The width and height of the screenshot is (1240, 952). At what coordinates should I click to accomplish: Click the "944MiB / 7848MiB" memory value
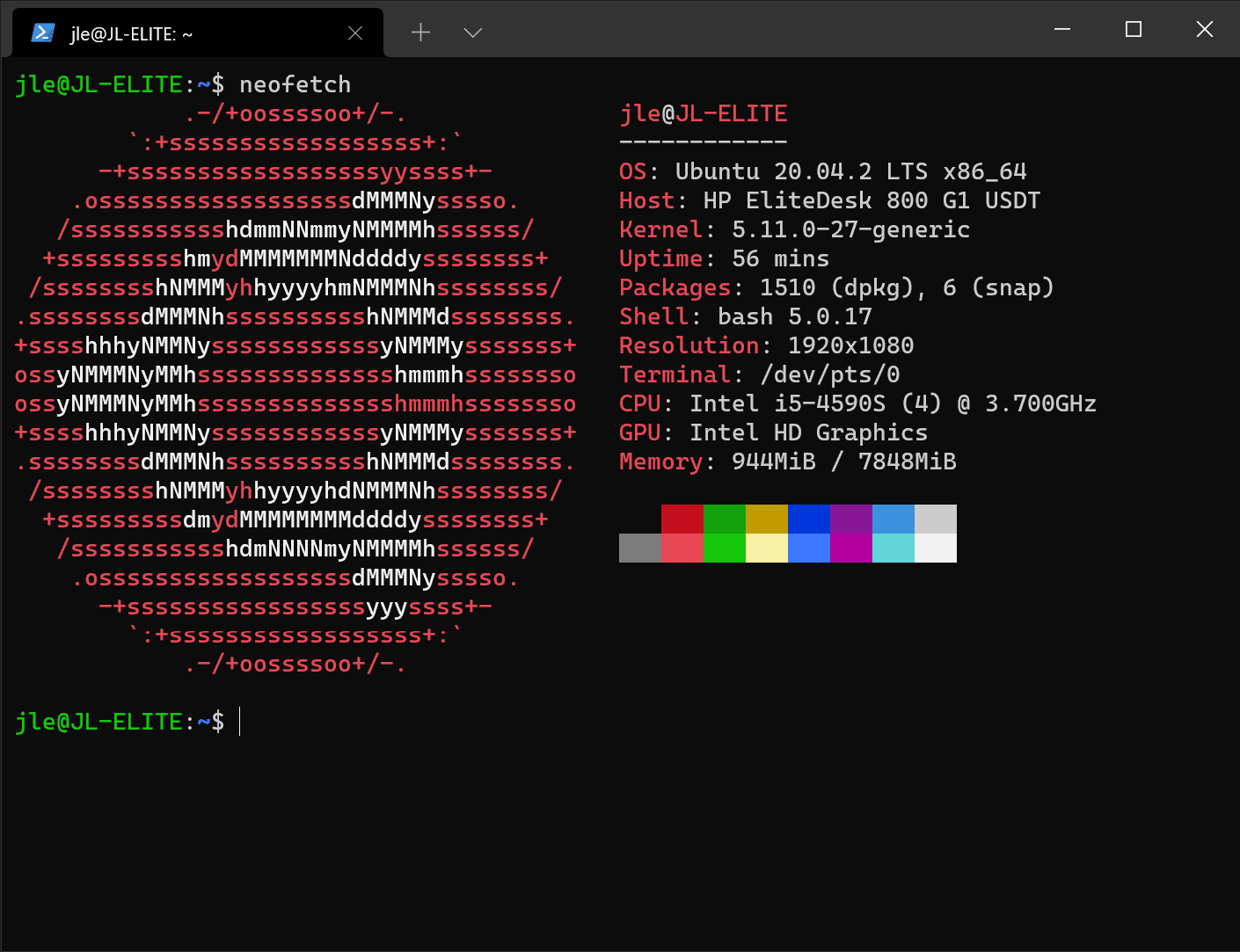coord(844,461)
